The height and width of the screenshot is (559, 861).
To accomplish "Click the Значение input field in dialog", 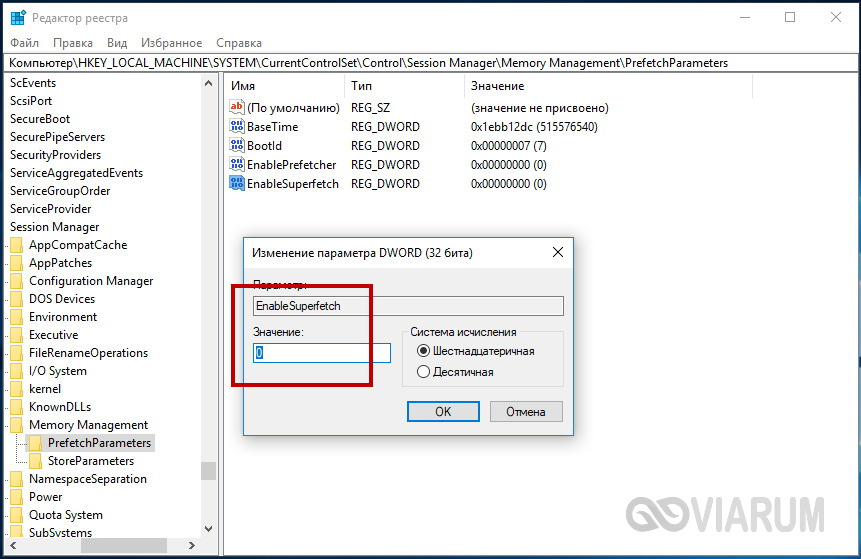I will (322, 353).
